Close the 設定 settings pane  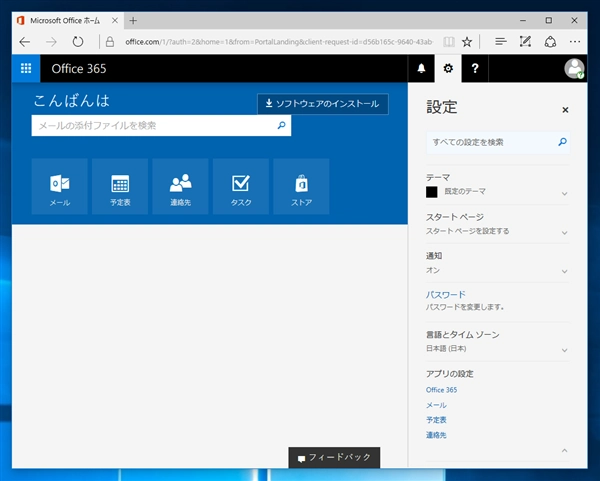tap(565, 110)
